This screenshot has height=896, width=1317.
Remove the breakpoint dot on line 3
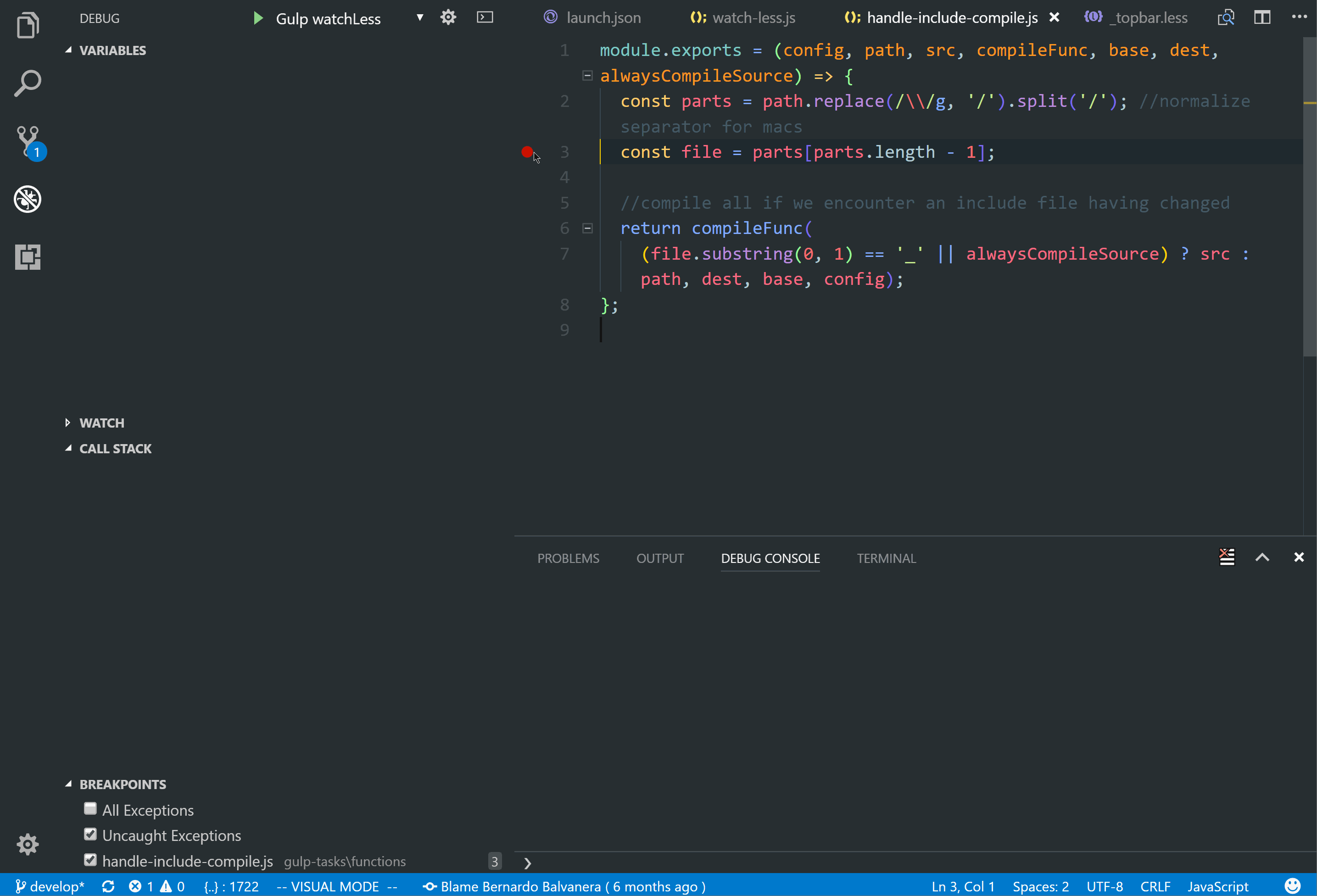click(x=526, y=152)
